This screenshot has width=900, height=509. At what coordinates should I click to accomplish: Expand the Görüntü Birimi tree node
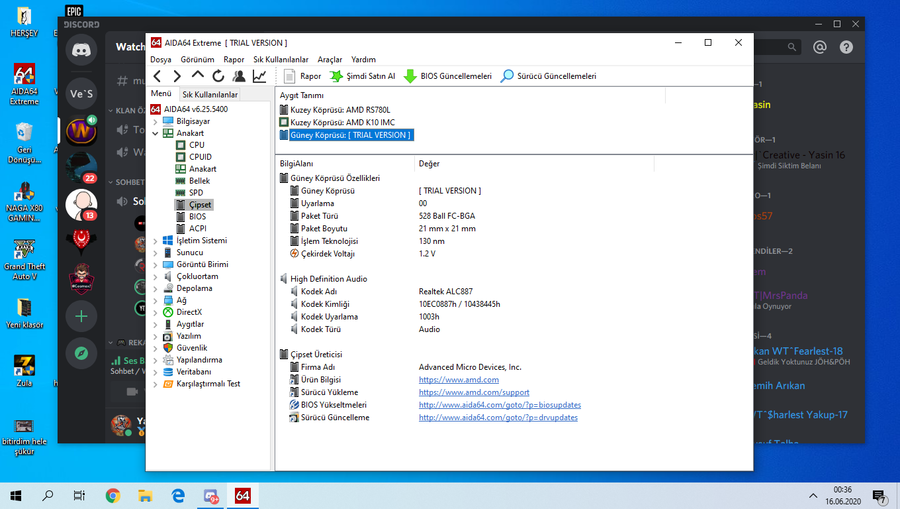[x=156, y=265]
